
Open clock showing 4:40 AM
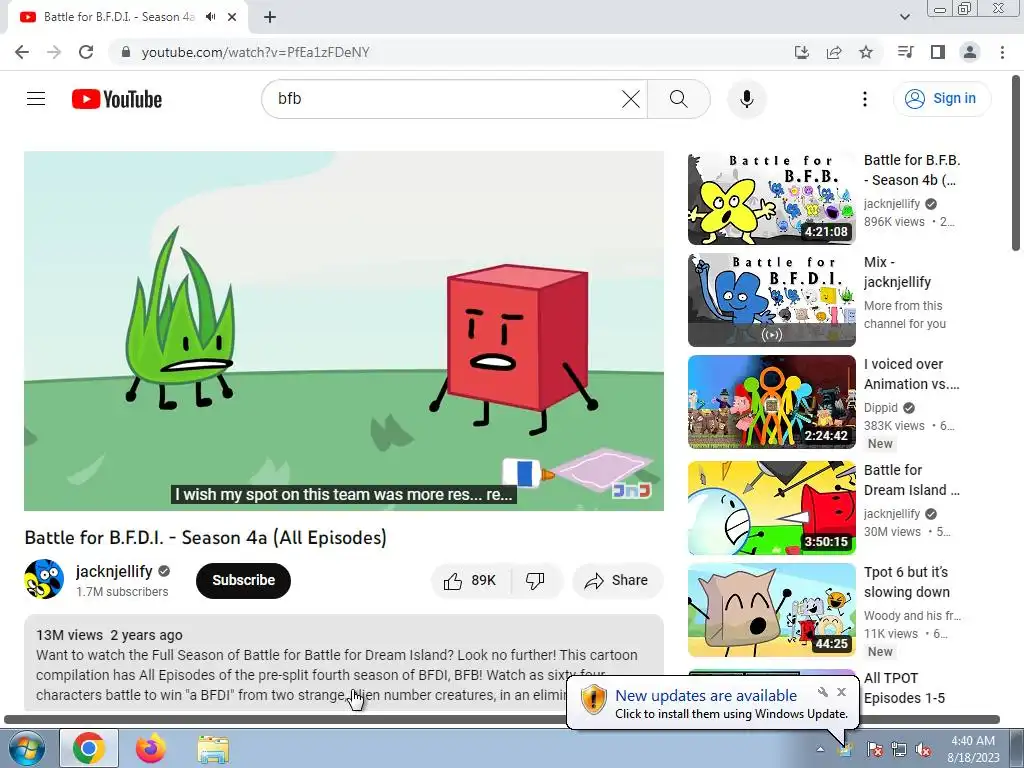(x=973, y=749)
